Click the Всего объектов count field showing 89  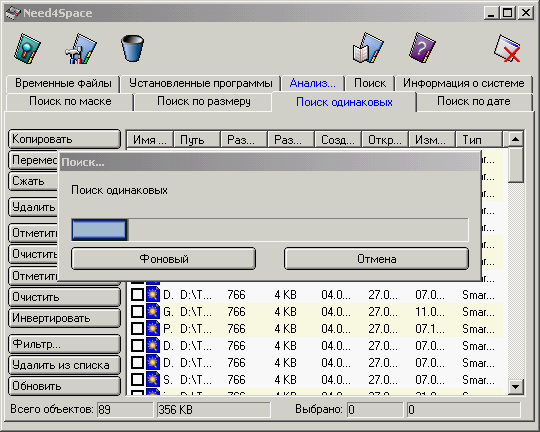[125, 410]
